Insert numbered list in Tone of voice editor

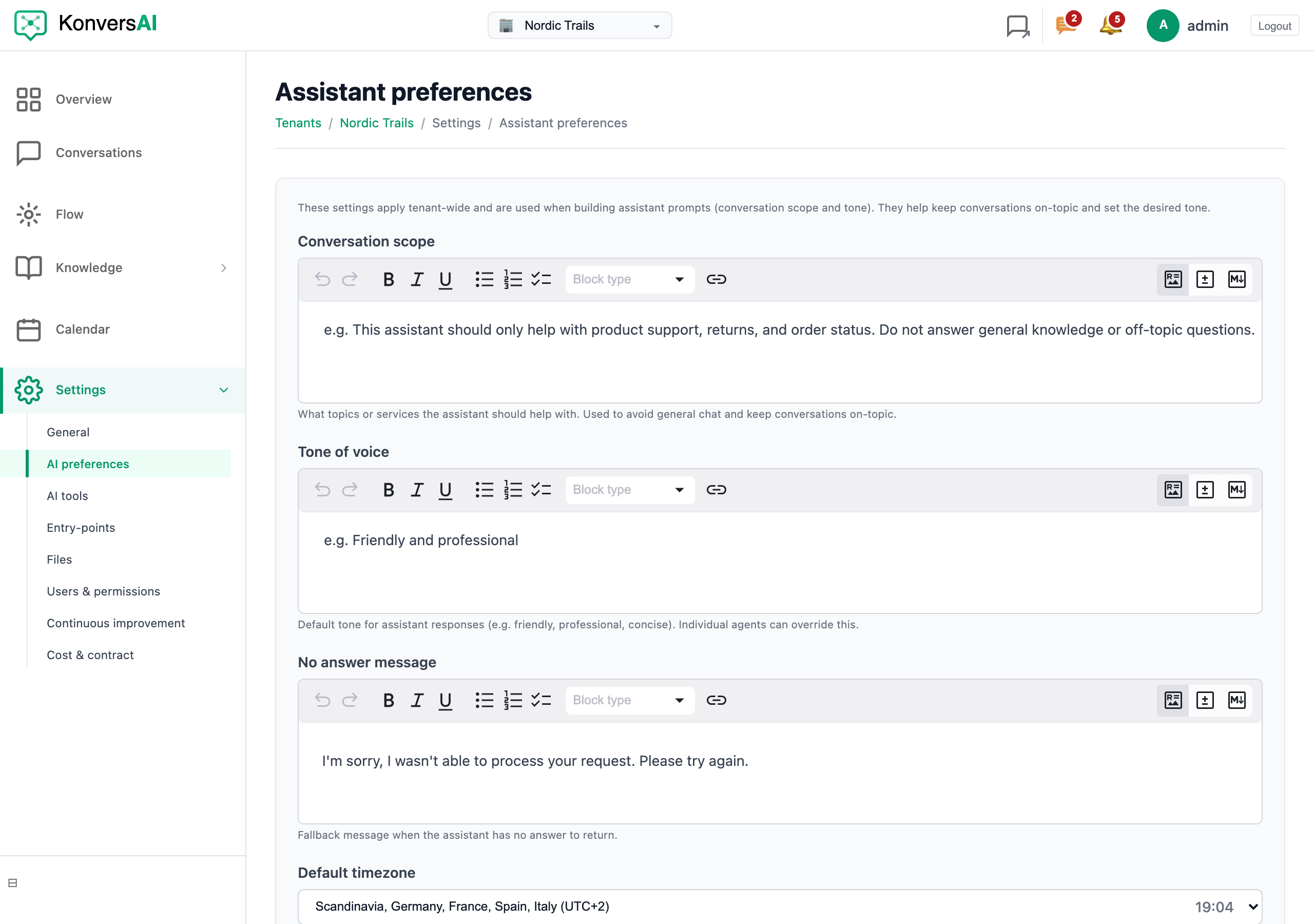click(x=513, y=490)
